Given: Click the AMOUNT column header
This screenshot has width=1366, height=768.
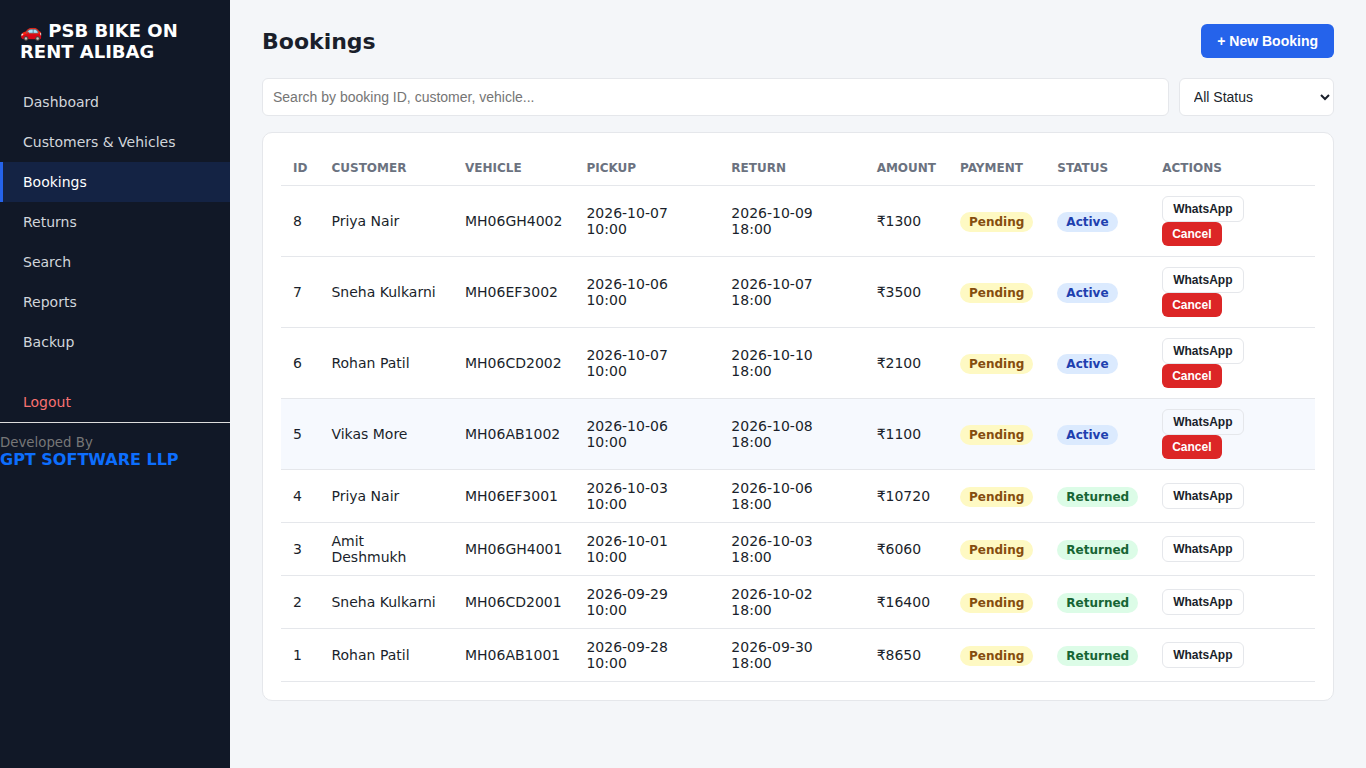Looking at the screenshot, I should pyautogui.click(x=906, y=168).
